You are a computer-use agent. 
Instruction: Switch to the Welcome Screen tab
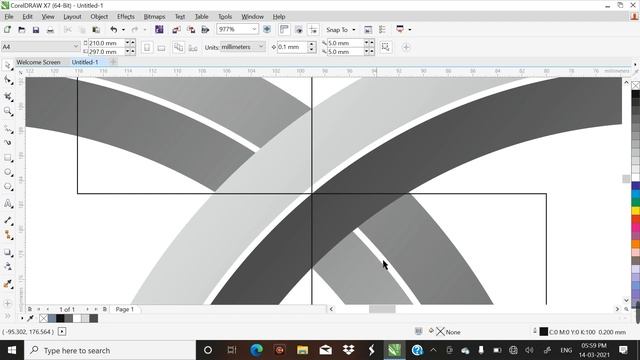tap(38, 62)
